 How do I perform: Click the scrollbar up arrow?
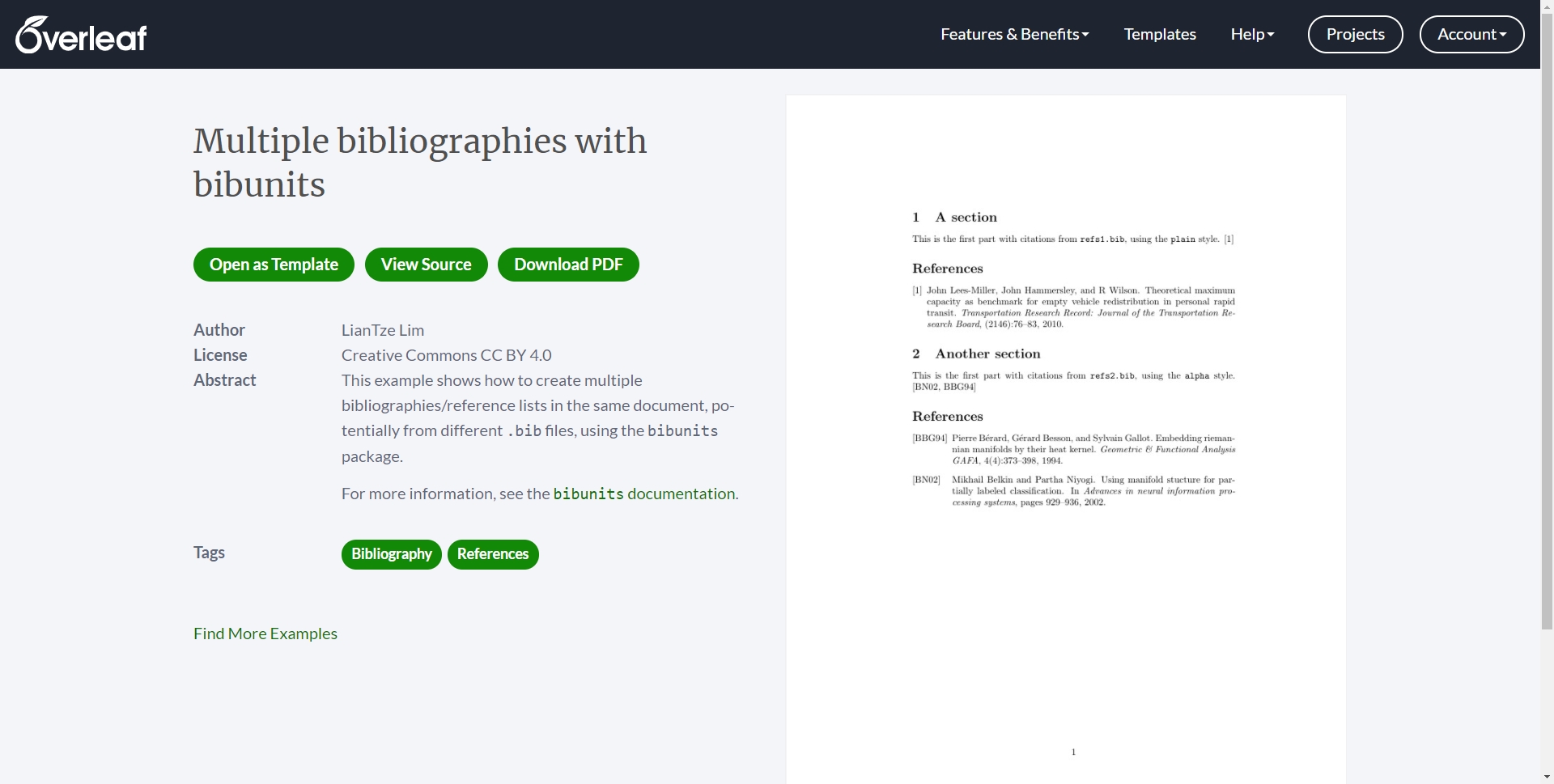tap(1547, 5)
